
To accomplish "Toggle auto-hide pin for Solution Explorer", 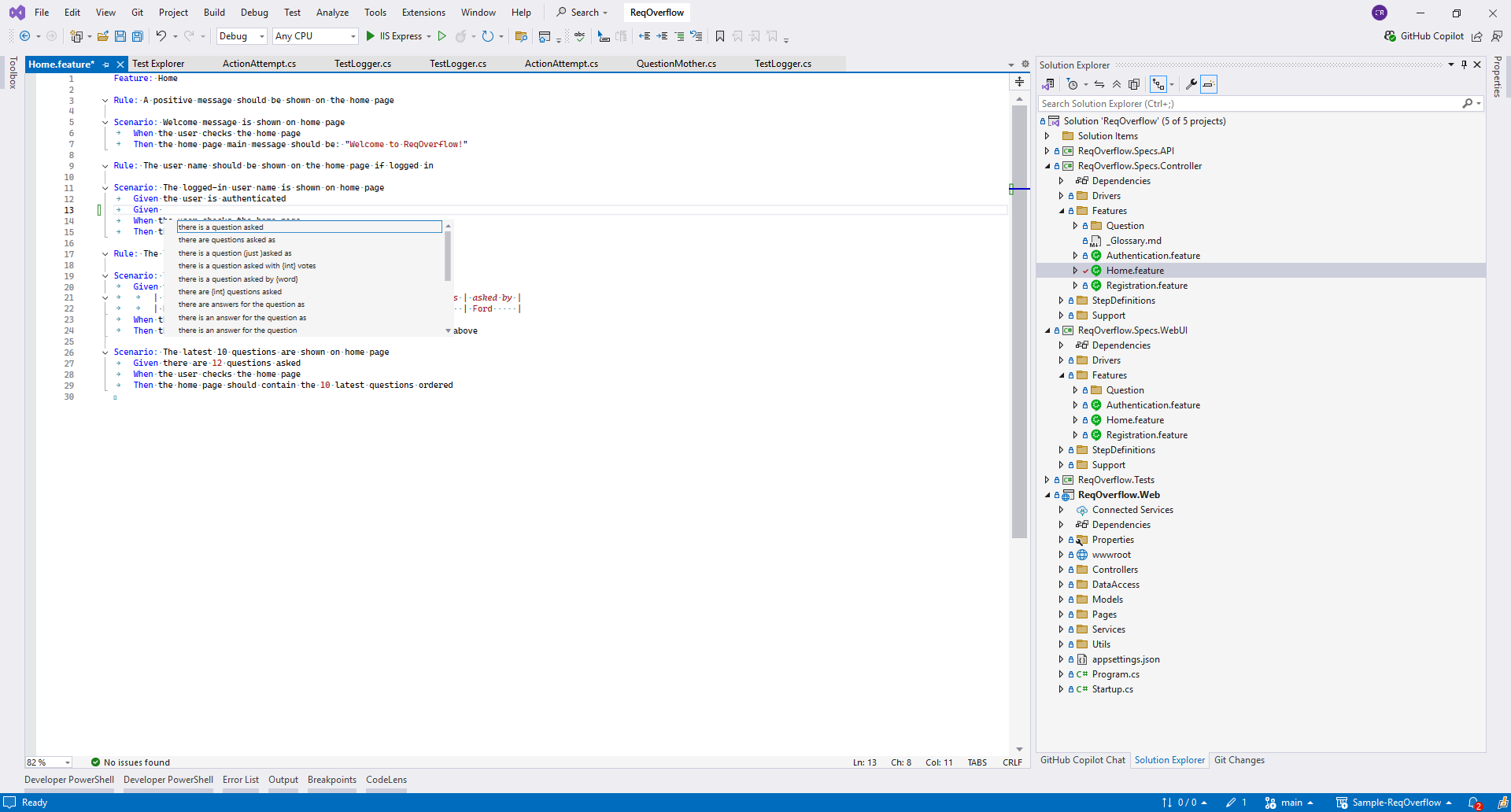I will [x=1464, y=65].
